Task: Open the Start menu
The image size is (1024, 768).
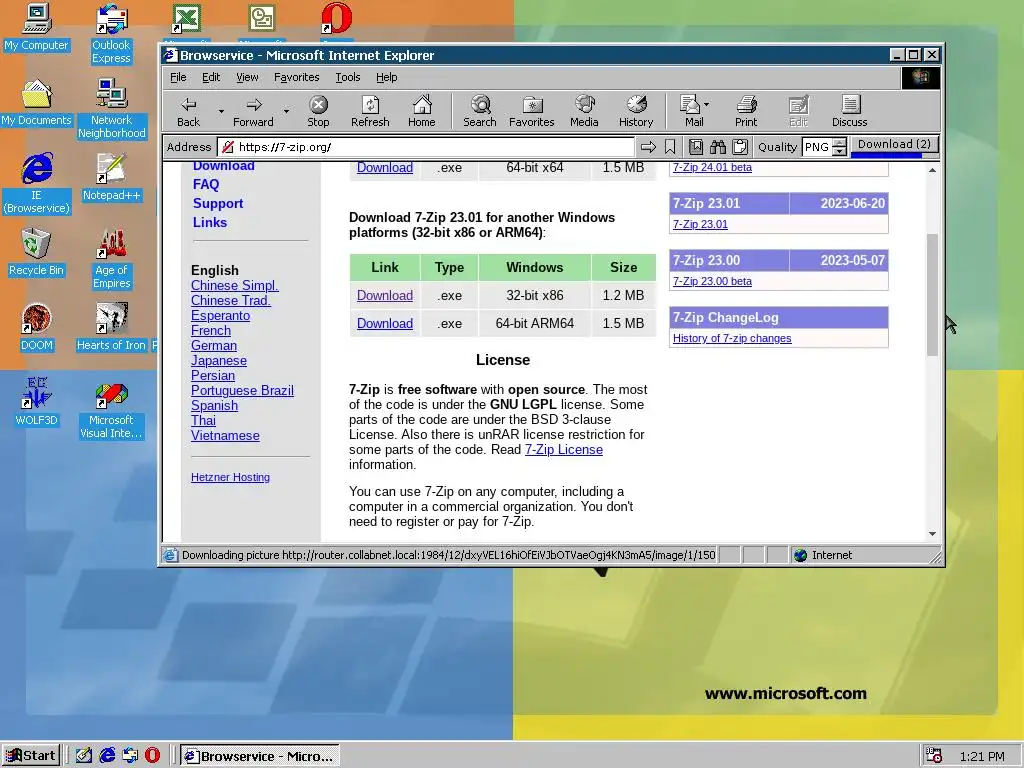Action: (x=31, y=756)
